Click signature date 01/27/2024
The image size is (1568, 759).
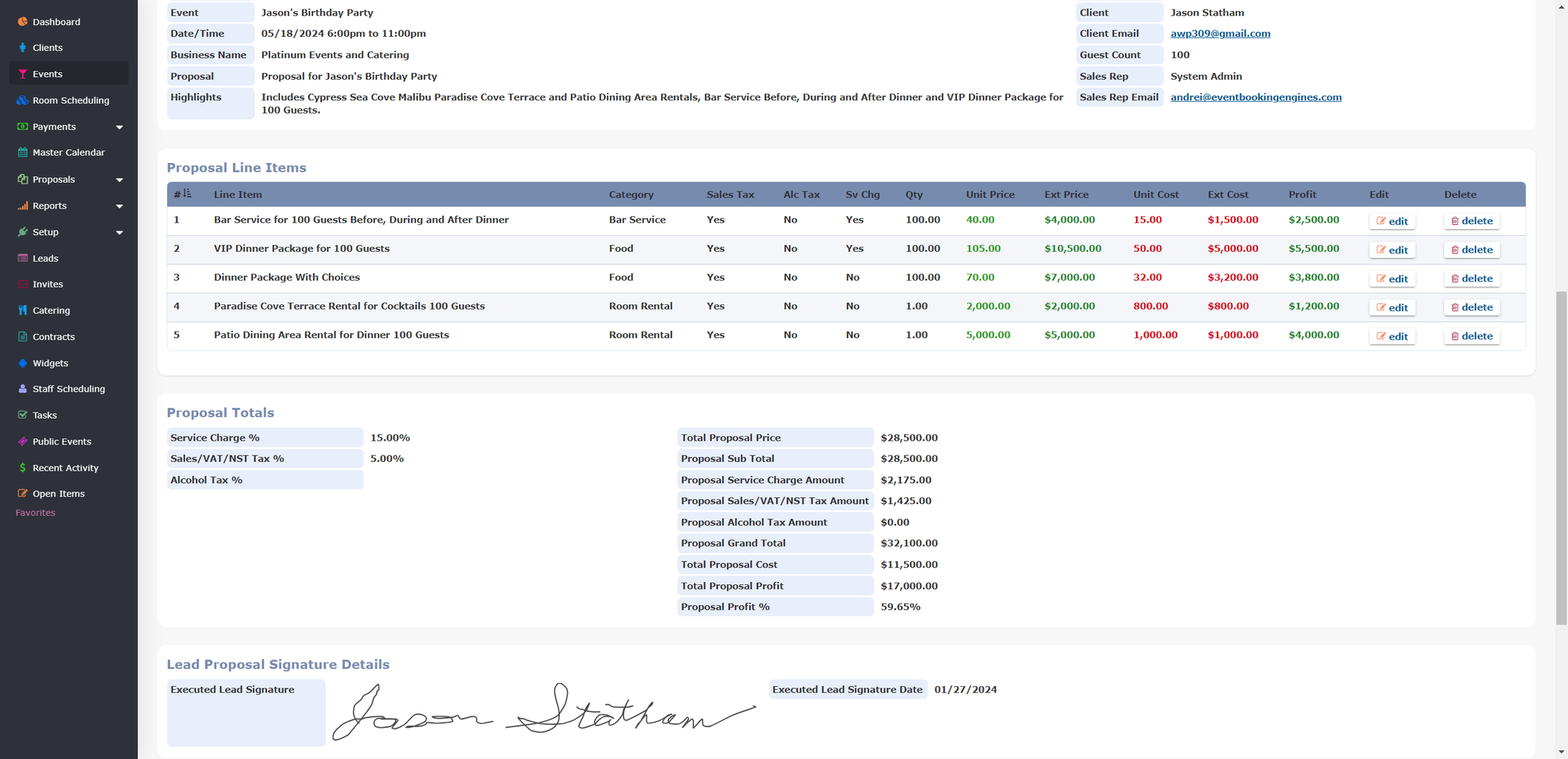(x=965, y=690)
